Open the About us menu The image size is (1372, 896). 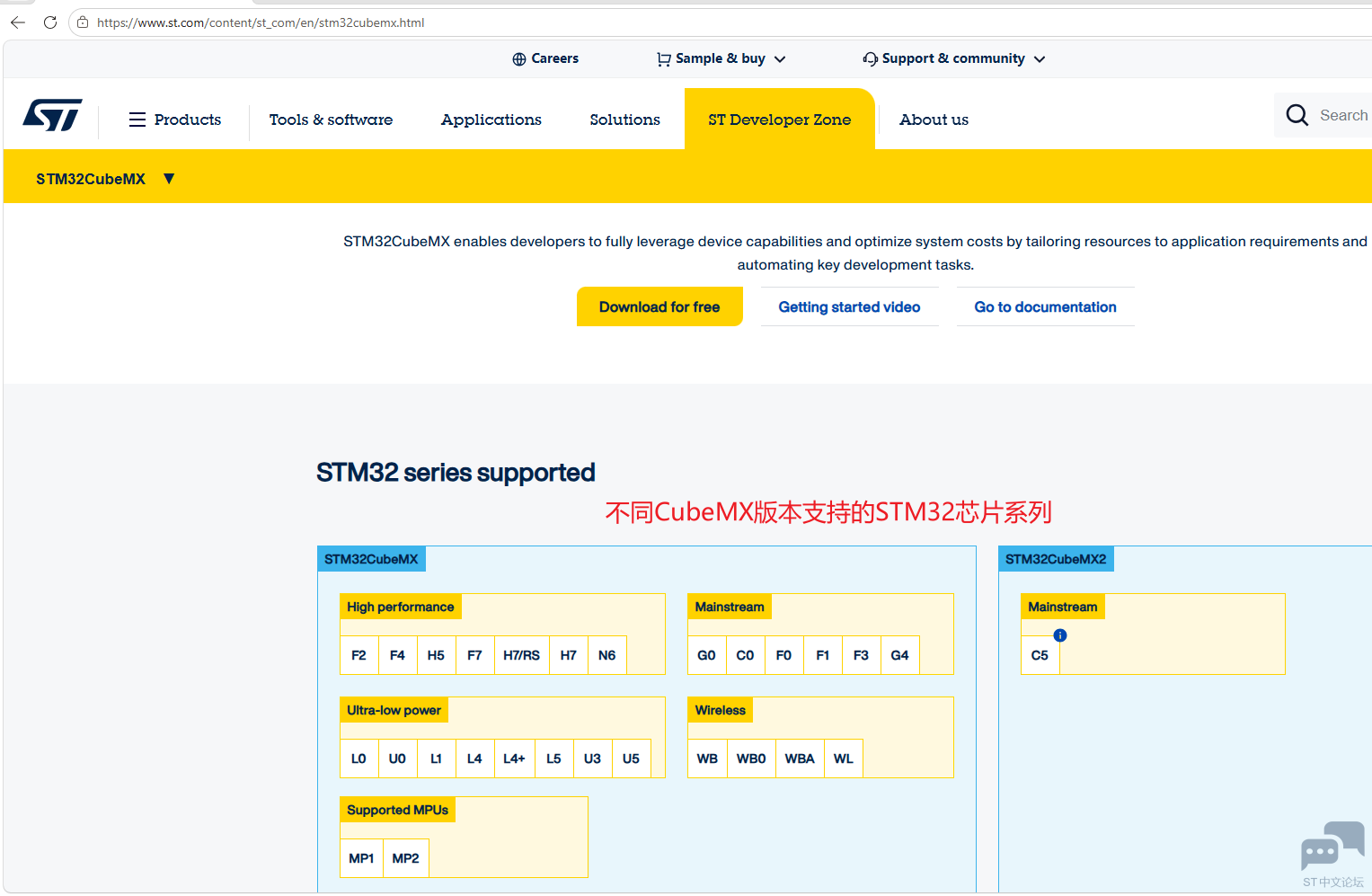point(934,120)
